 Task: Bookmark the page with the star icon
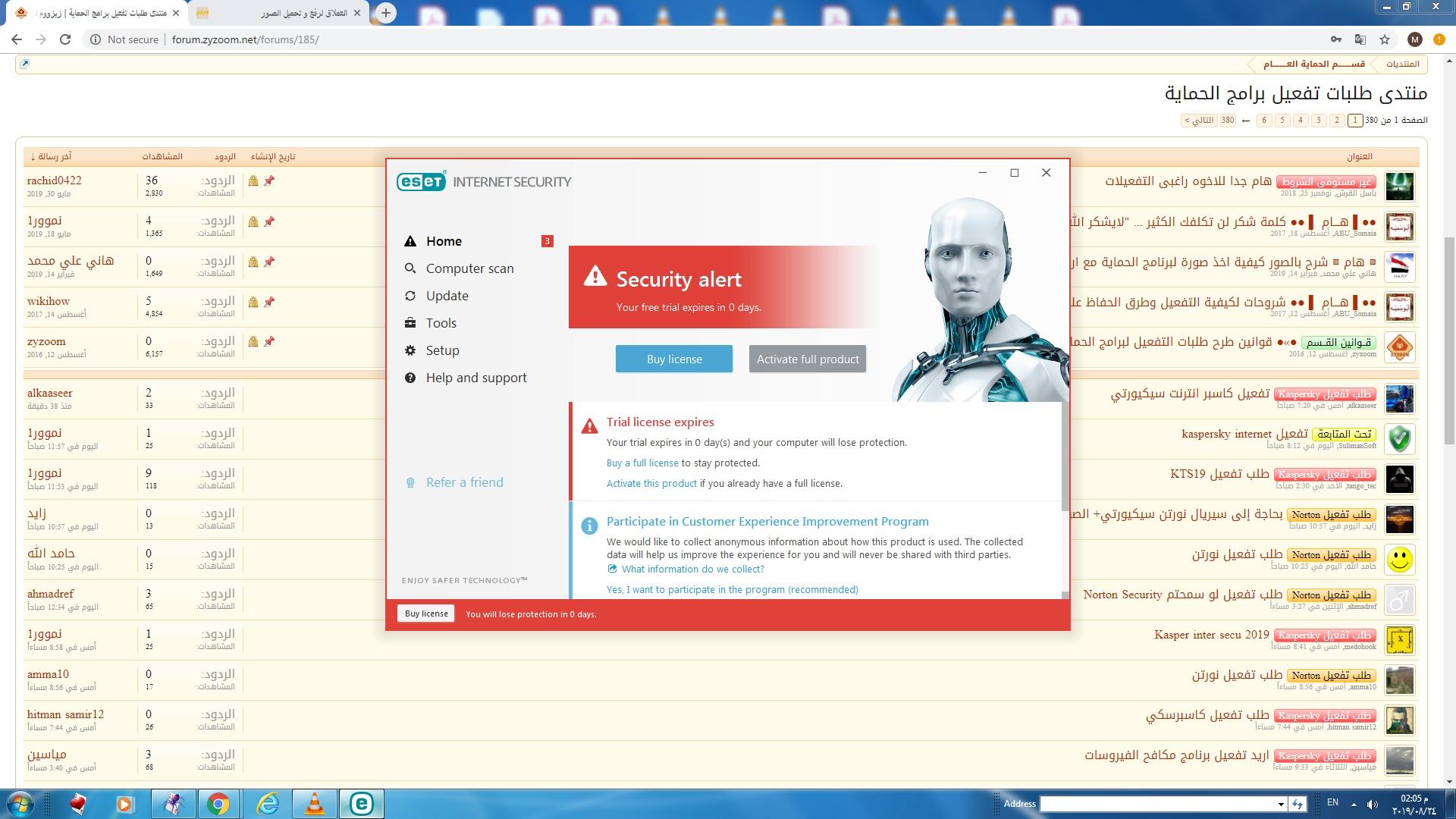point(1385,39)
